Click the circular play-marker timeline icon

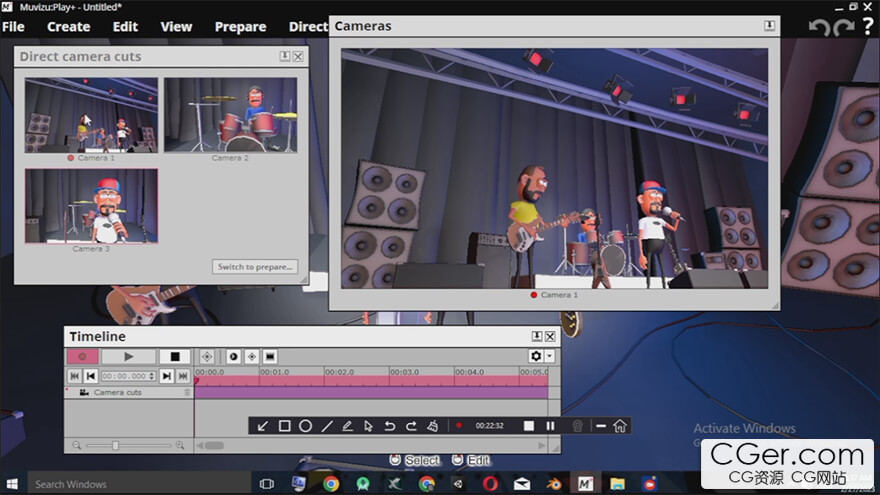click(x=233, y=356)
